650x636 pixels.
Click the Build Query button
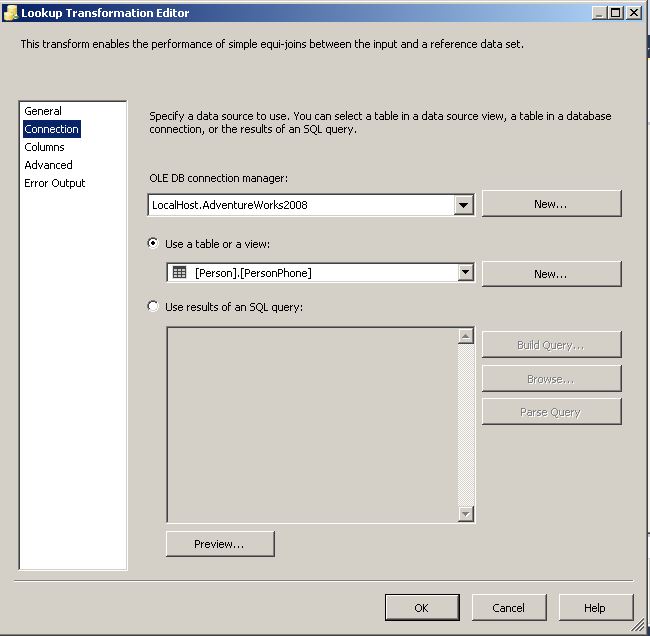click(x=551, y=345)
